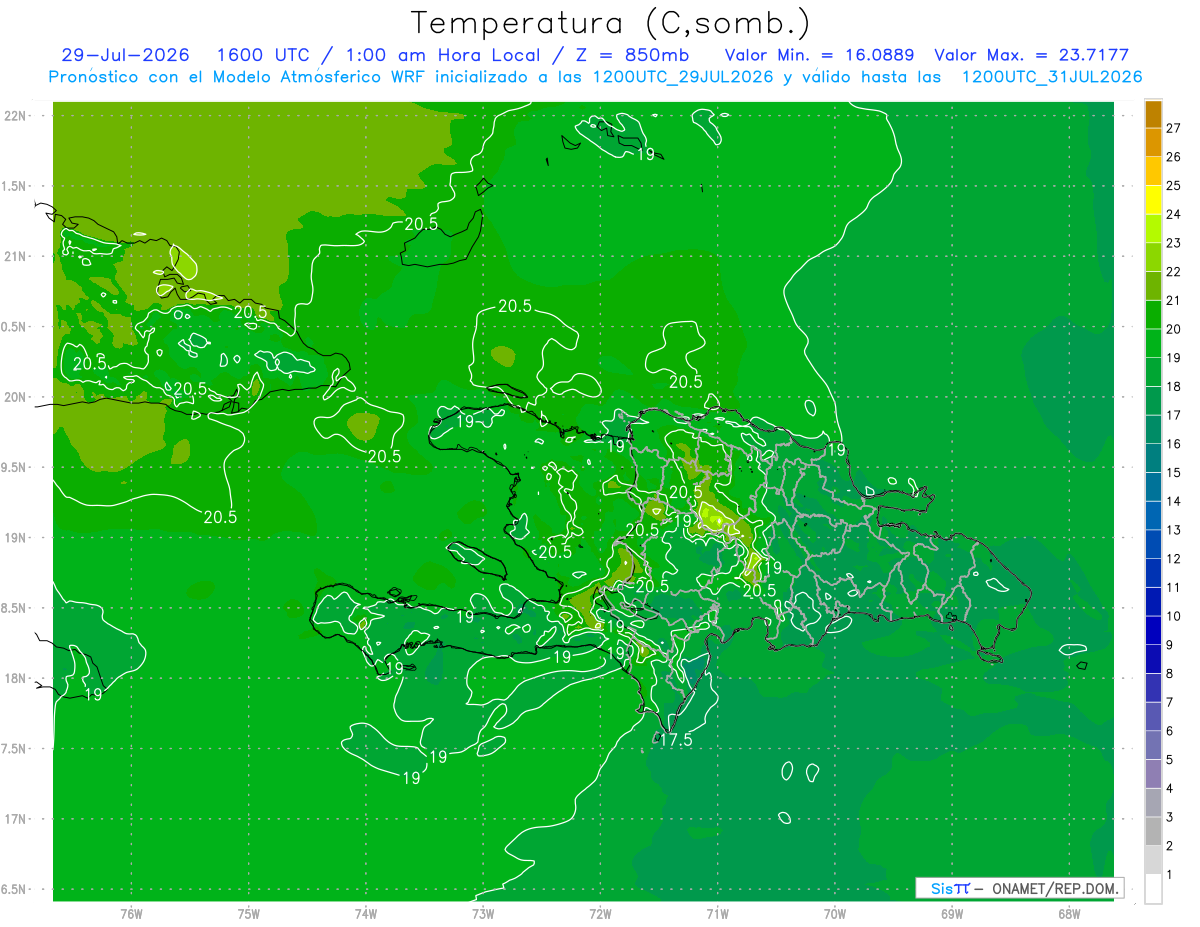The image size is (1200, 927).
Task: Click the '17.5' contour label
Action: [677, 740]
